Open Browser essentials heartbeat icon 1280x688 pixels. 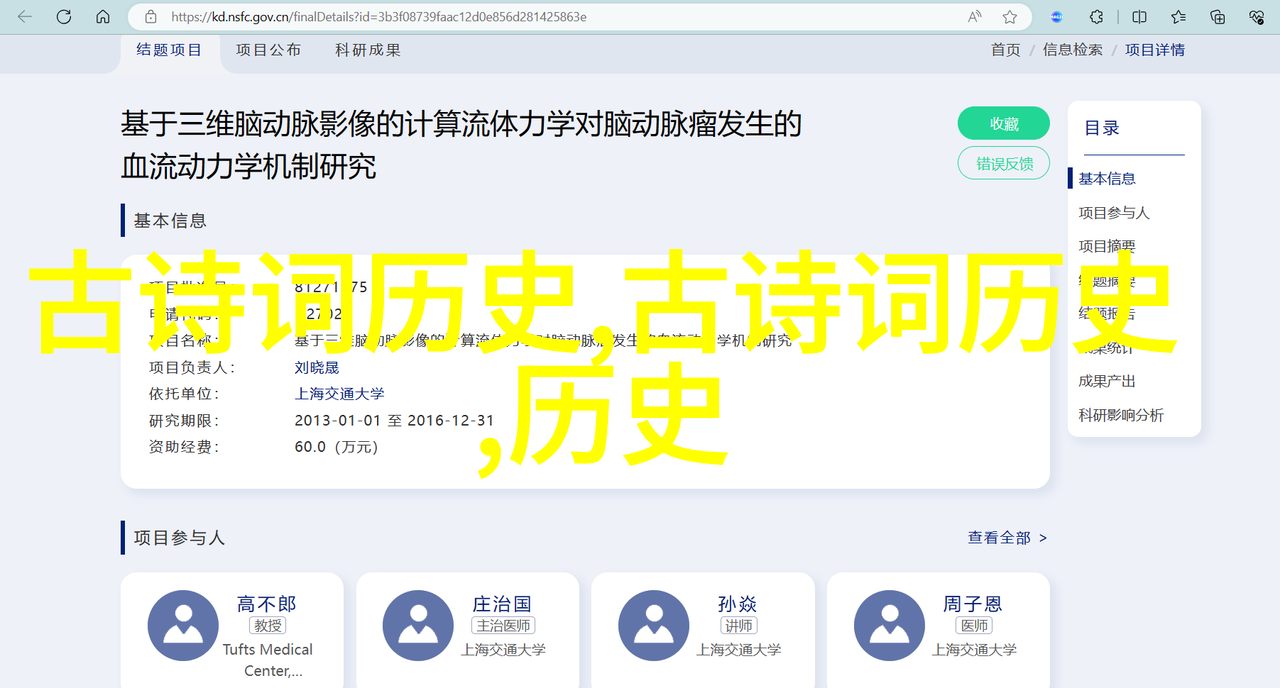tap(1258, 17)
